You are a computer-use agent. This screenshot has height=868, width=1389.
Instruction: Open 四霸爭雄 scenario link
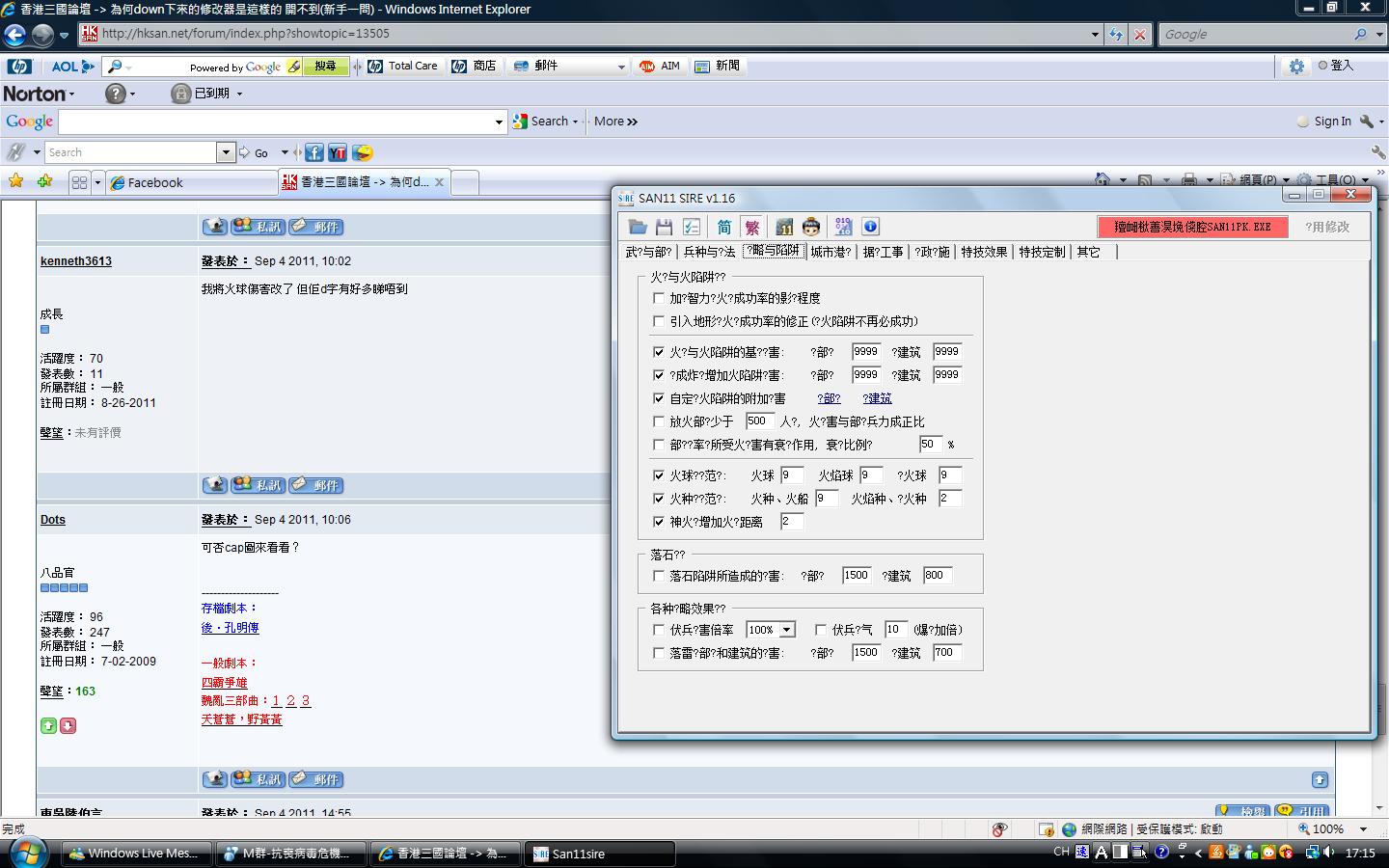pyautogui.click(x=225, y=683)
